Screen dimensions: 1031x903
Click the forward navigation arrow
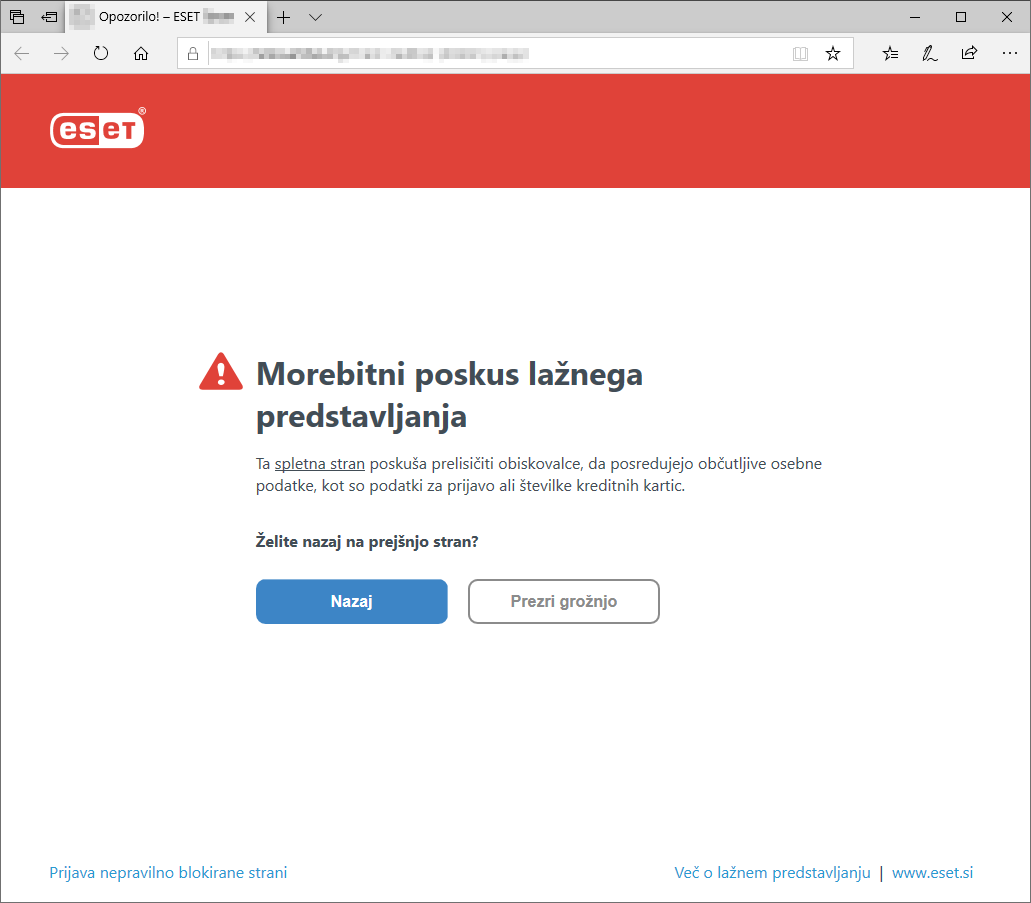(x=61, y=53)
